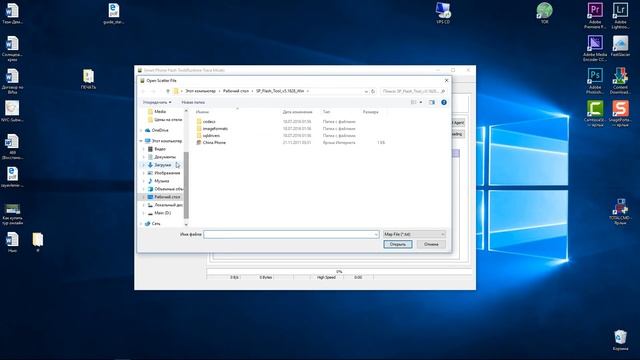Select Рабочий стол in the navigation tree
This screenshot has width=640, height=360.
click(167, 197)
